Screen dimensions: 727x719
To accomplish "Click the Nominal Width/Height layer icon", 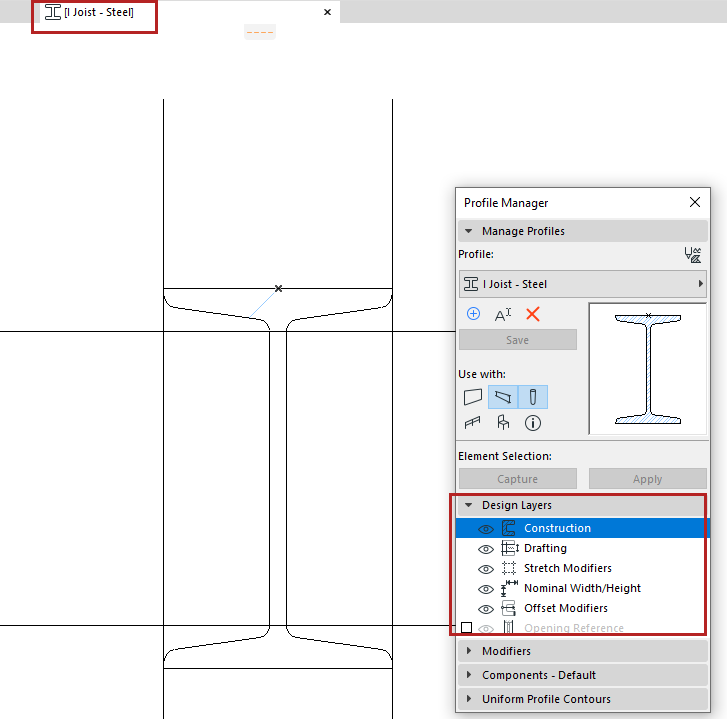I will (x=509, y=588).
